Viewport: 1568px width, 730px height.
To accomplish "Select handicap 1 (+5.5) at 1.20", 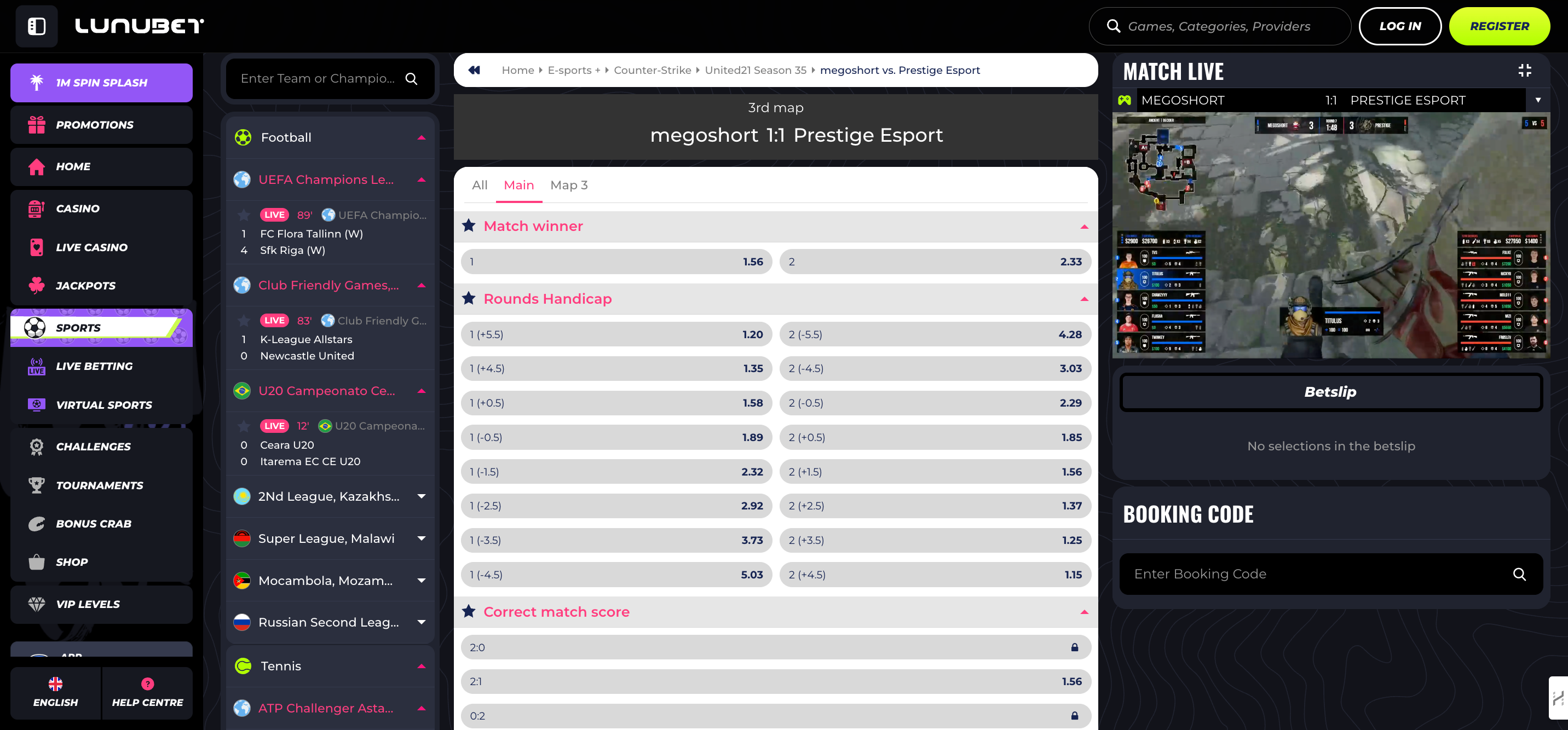I will click(x=616, y=334).
